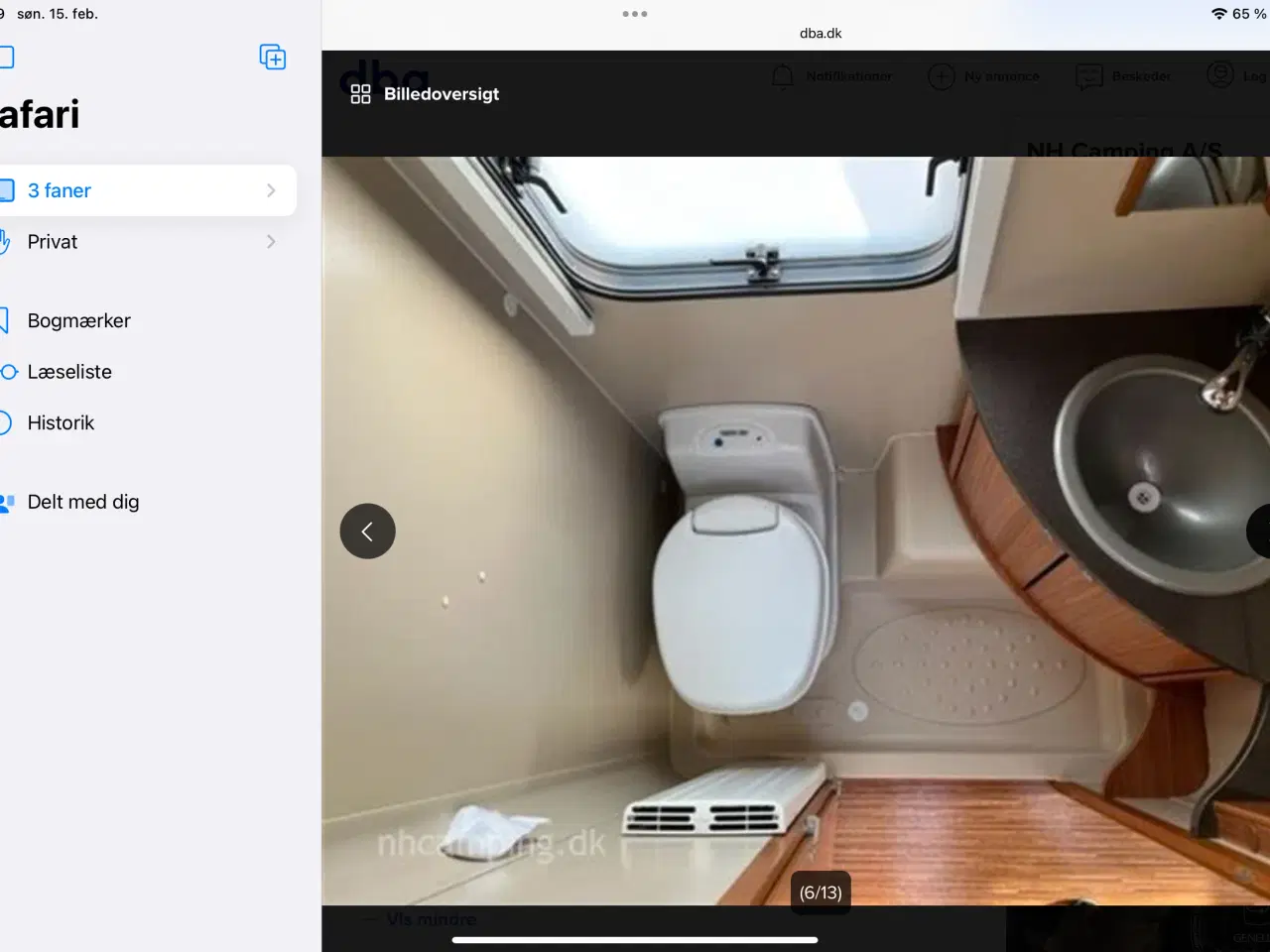Open Bogmærker in the sidebar

click(x=79, y=320)
